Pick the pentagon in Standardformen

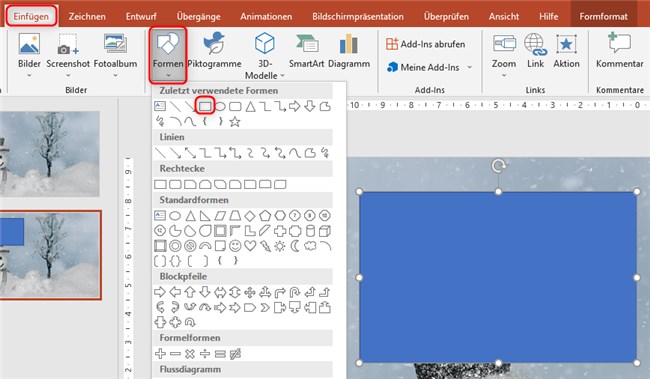click(x=265, y=216)
